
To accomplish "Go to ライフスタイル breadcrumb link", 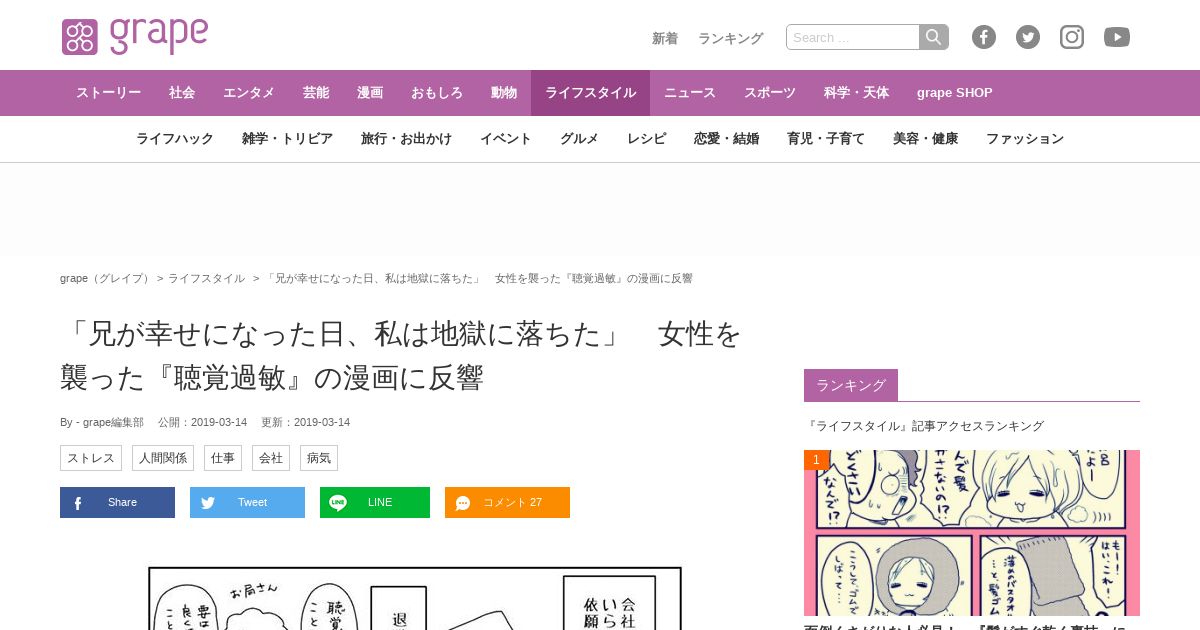I will tap(206, 278).
